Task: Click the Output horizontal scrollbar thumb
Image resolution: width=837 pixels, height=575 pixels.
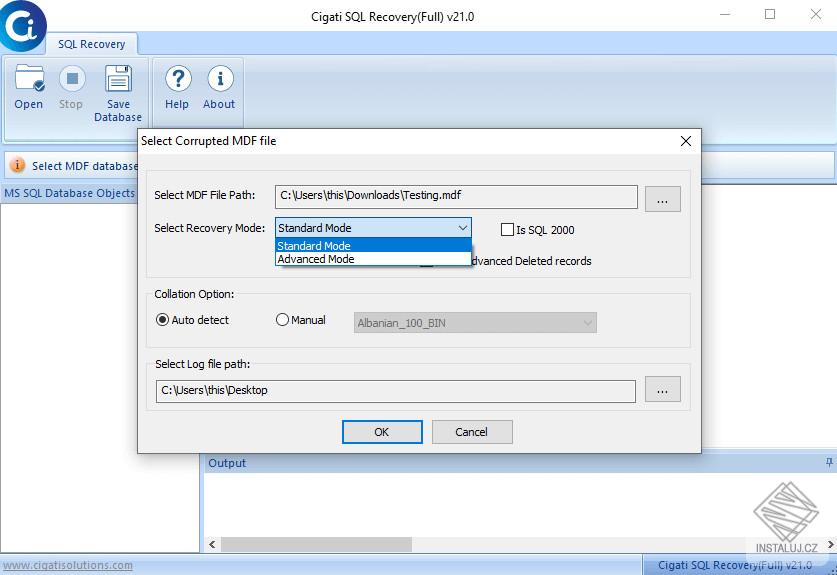Action: point(317,545)
